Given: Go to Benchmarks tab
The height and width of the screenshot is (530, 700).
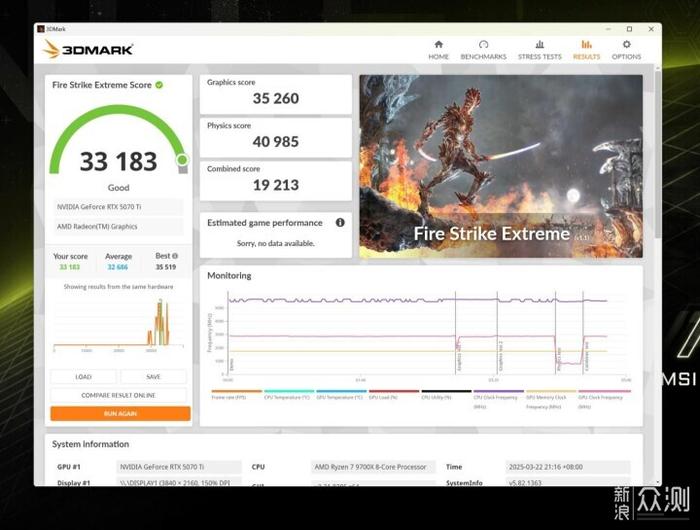Looking at the screenshot, I should coord(483,50).
